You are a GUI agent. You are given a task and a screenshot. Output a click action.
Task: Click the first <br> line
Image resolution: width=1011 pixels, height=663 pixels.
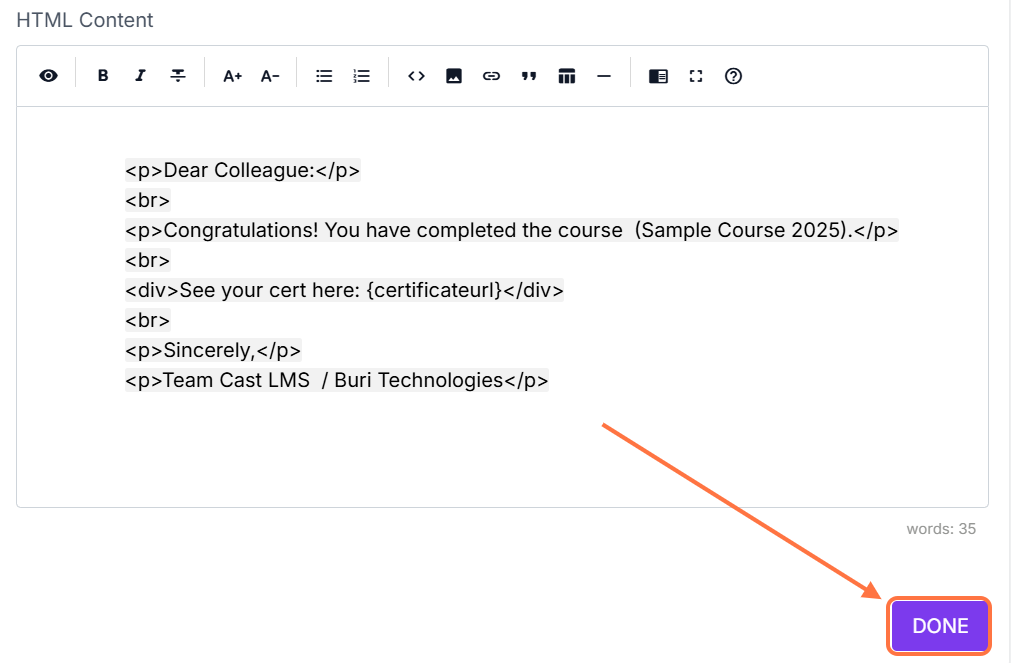(148, 201)
